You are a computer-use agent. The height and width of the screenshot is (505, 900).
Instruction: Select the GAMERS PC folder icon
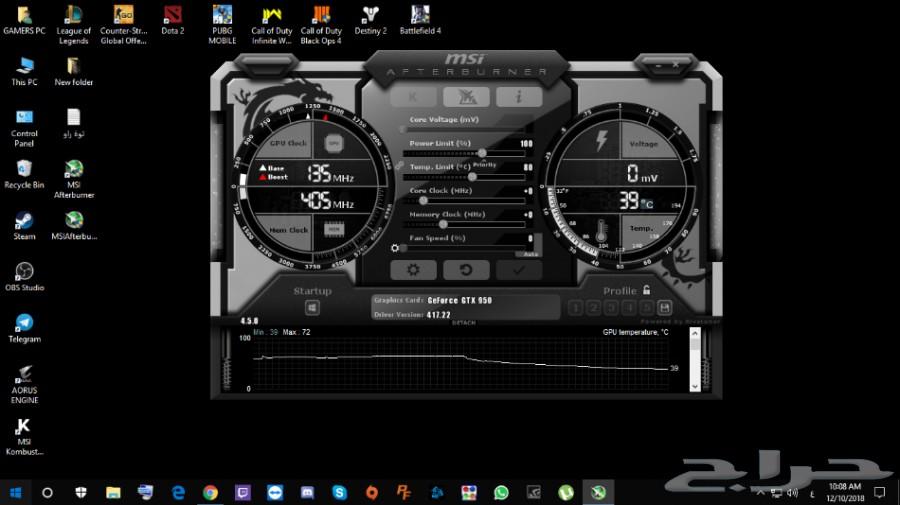(x=24, y=20)
